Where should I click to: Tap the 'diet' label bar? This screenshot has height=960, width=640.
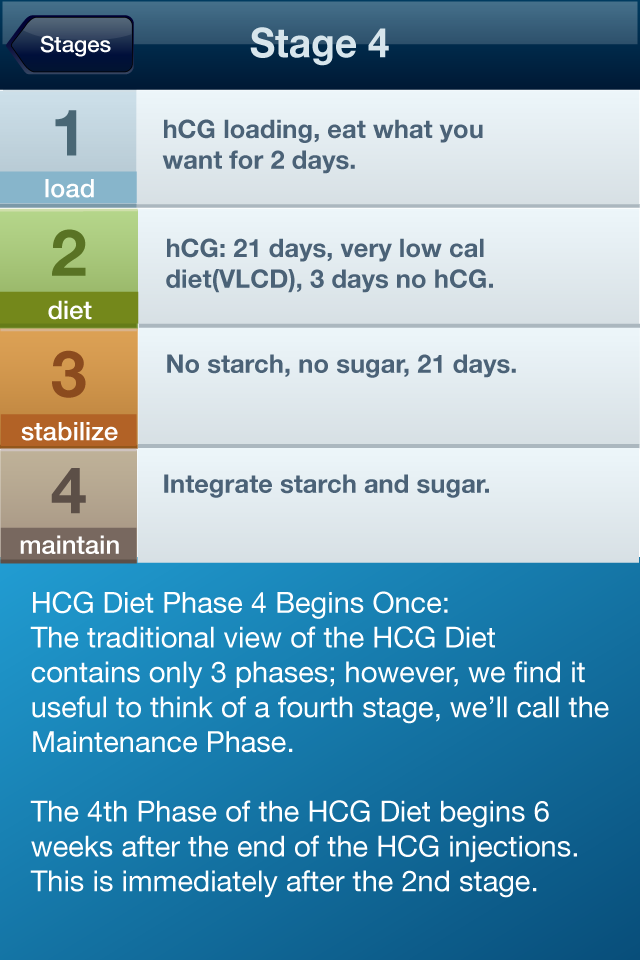tap(68, 311)
